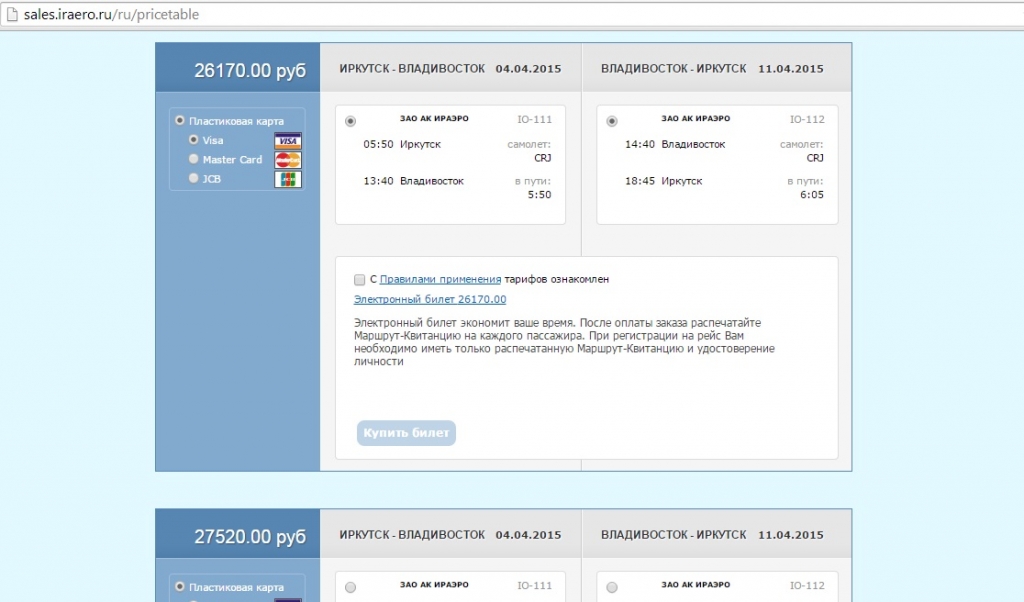Click ВЛАДИВОСТОК - ИРКУТСК 11.04.2015 top header
The width and height of the screenshot is (1024, 602).
click(x=712, y=69)
